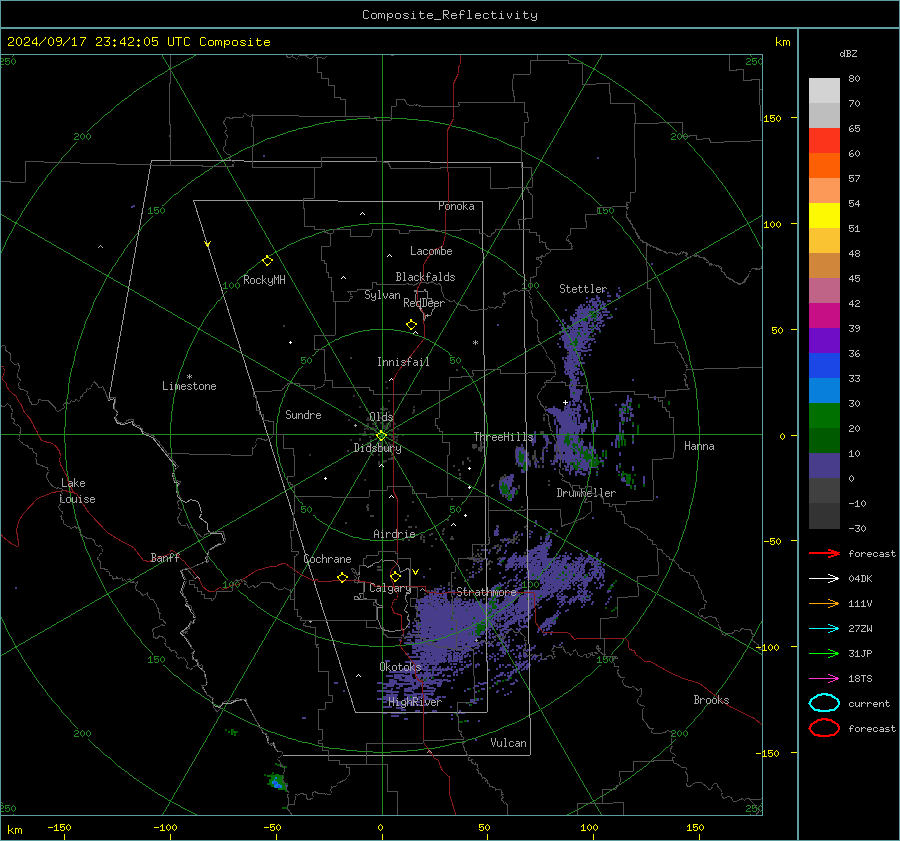
Task: Click the RockyMH label
Action: tap(264, 280)
